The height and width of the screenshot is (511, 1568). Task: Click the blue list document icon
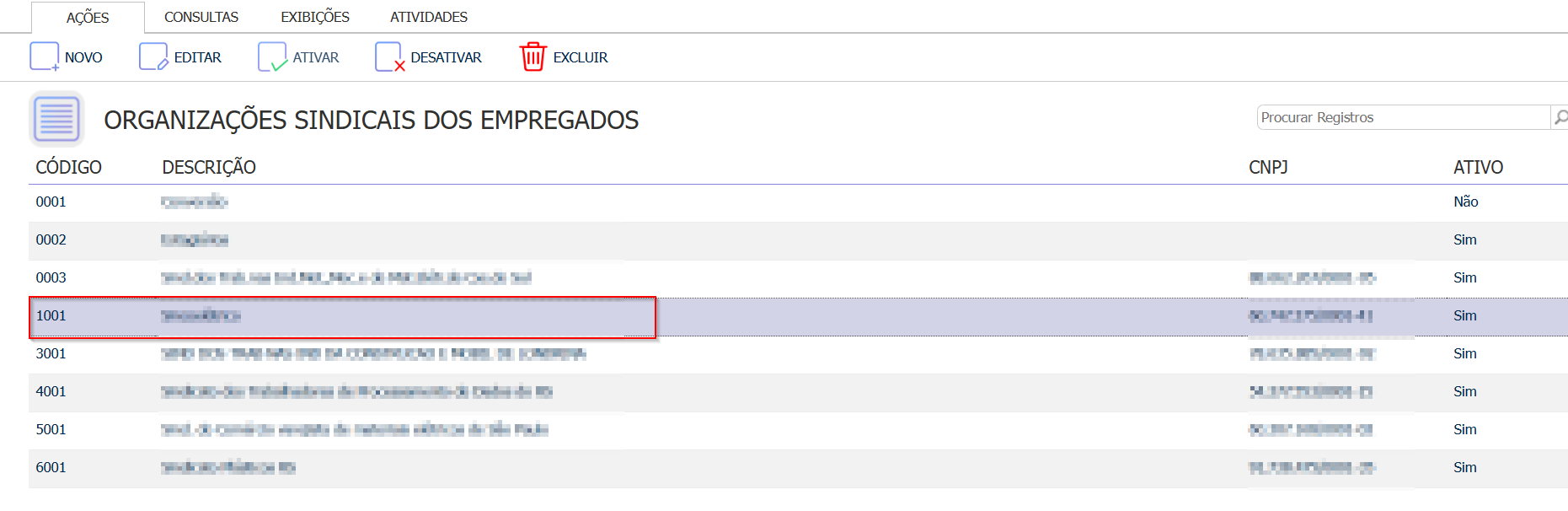click(x=56, y=119)
